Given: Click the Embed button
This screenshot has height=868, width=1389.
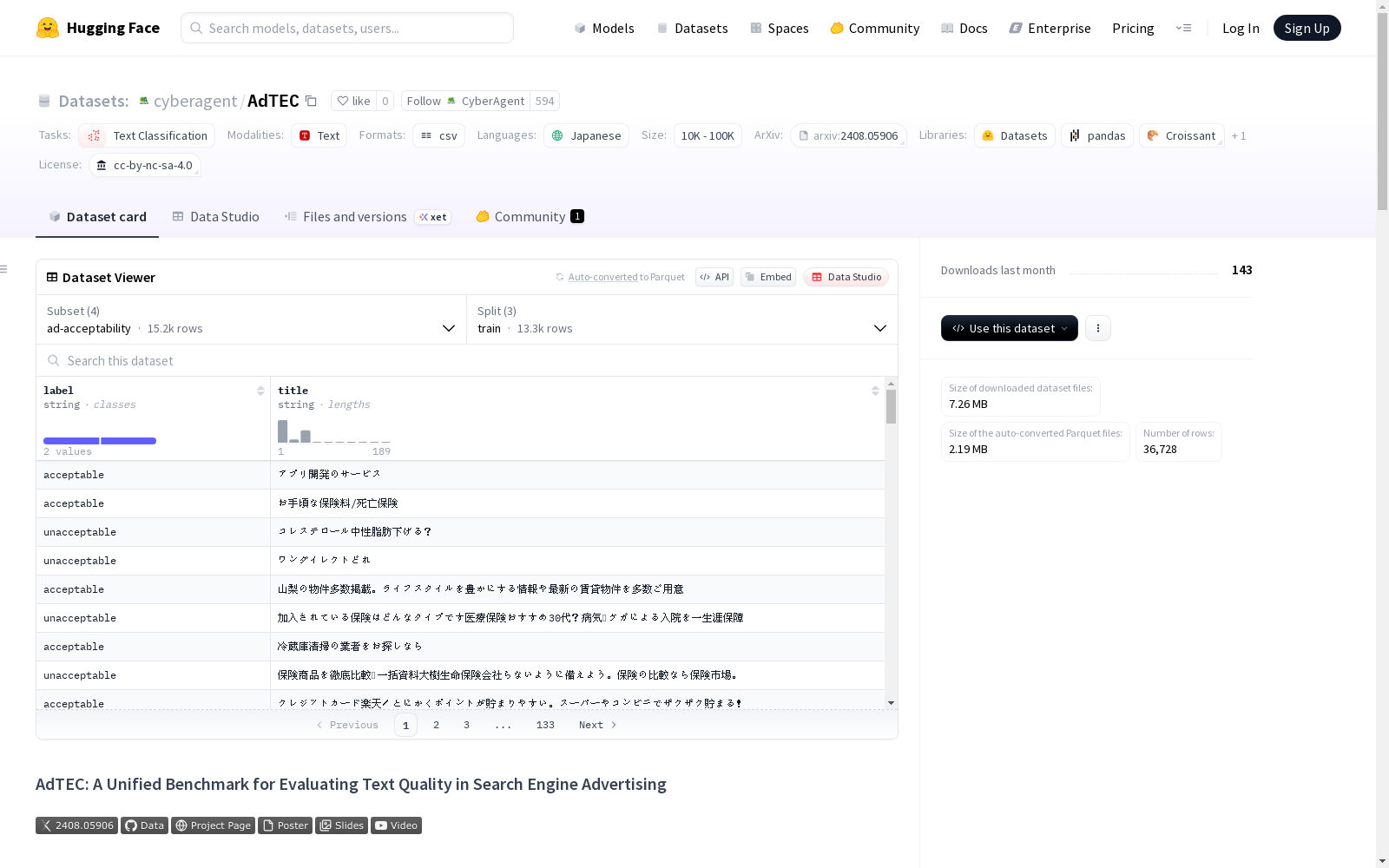Looking at the screenshot, I should point(768,277).
